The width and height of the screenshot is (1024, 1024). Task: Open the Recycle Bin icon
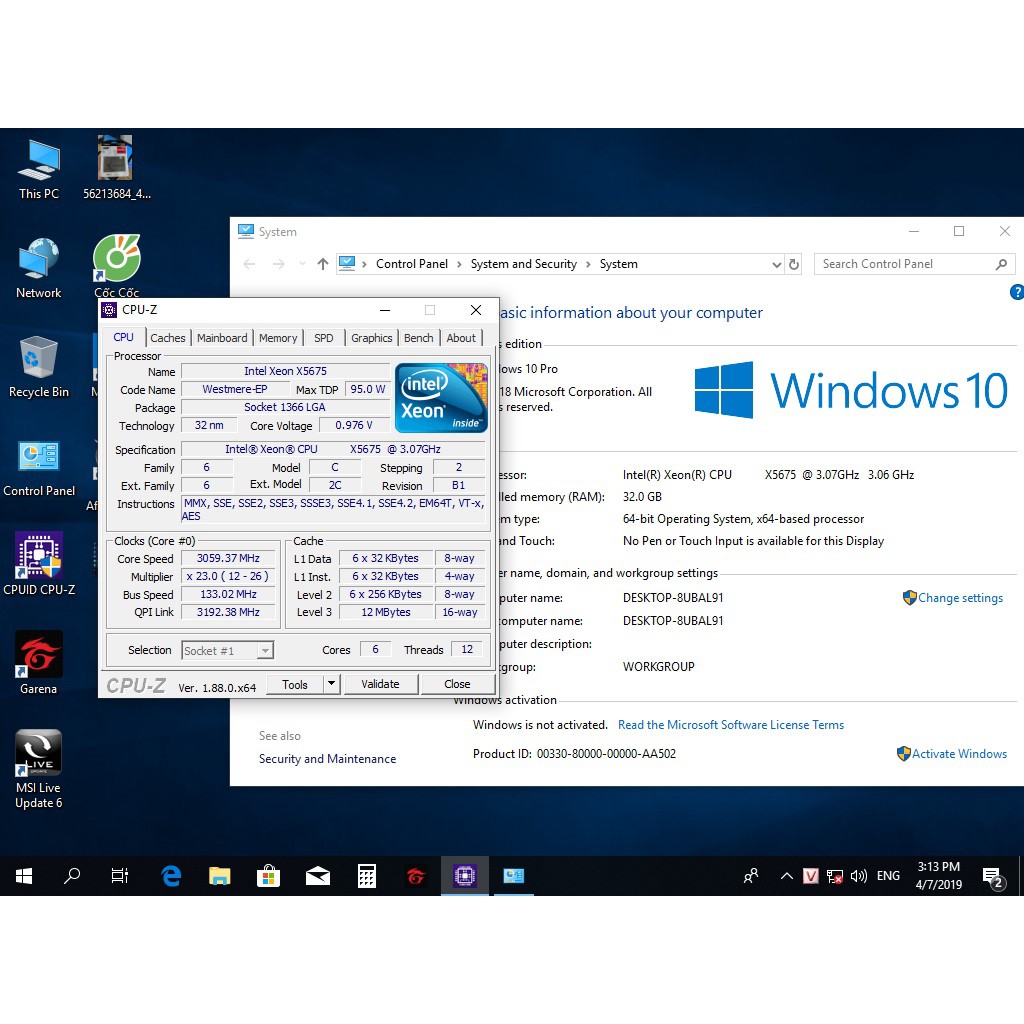pyautogui.click(x=39, y=360)
